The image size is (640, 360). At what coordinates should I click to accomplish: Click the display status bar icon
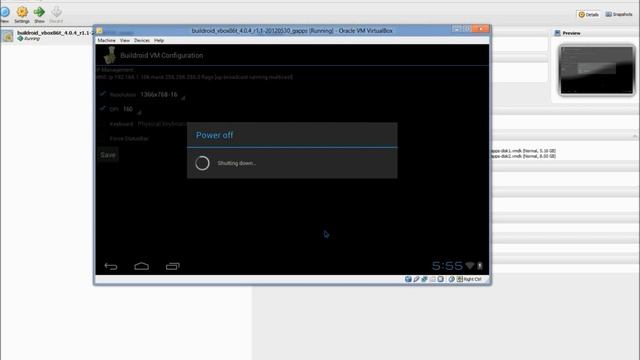click(x=441, y=279)
